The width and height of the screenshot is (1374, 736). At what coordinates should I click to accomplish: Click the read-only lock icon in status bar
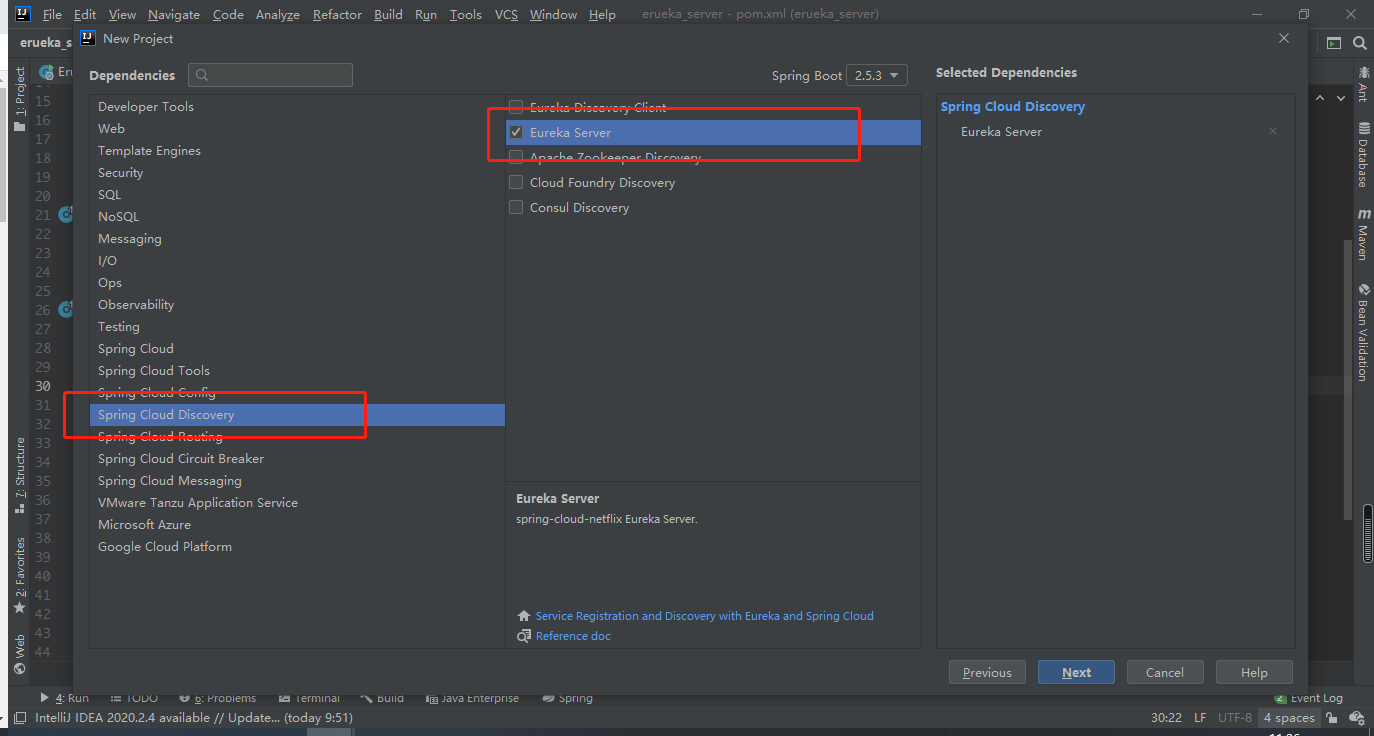tap(1332, 717)
